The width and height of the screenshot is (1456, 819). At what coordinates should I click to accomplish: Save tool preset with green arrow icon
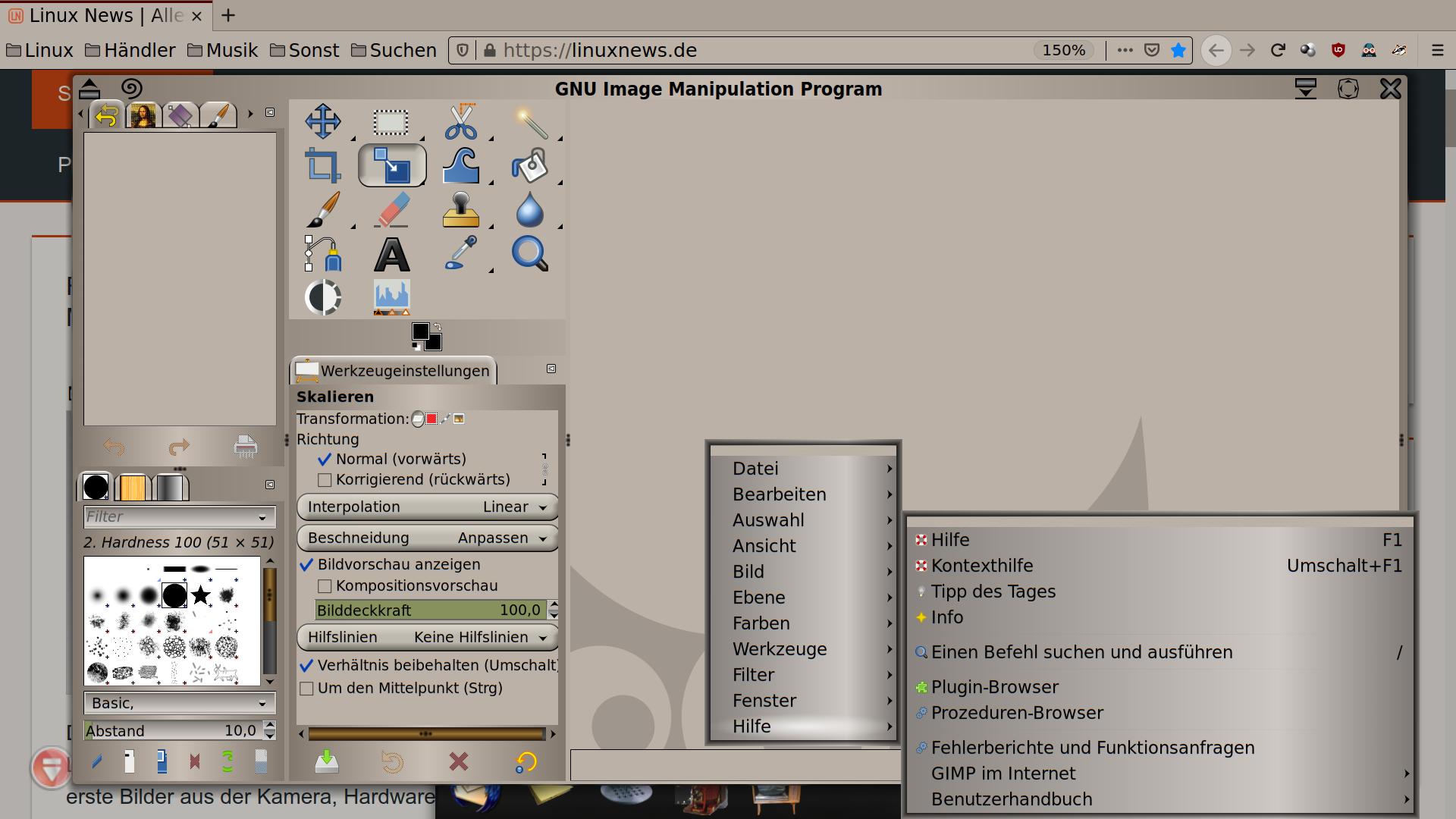pos(327,761)
